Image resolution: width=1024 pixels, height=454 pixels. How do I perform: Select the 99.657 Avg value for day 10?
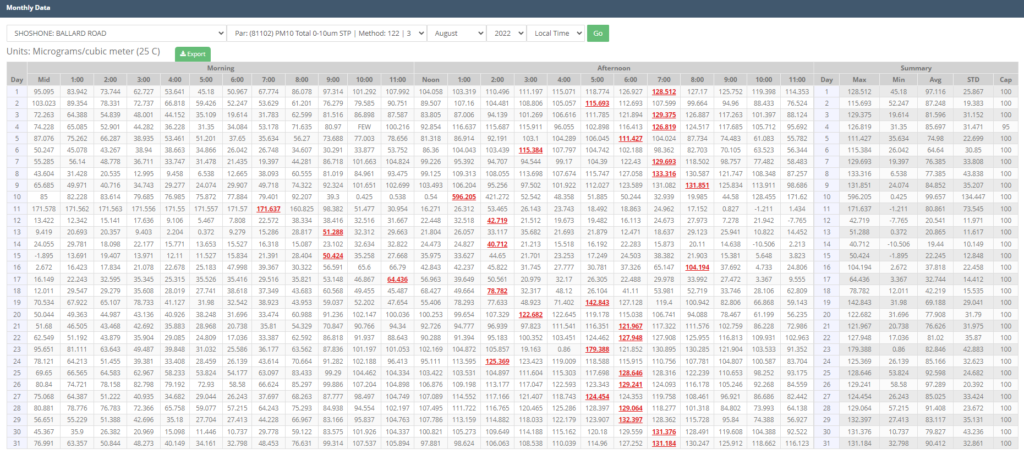coord(936,195)
